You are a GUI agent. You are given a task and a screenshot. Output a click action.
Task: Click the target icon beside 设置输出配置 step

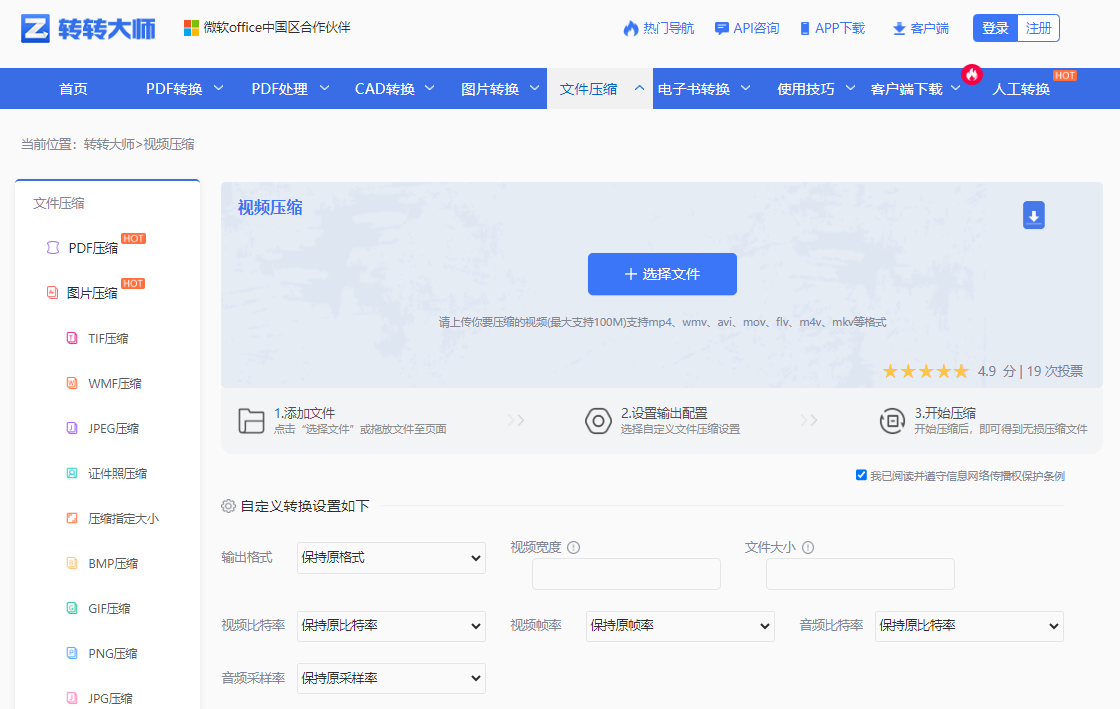[597, 421]
